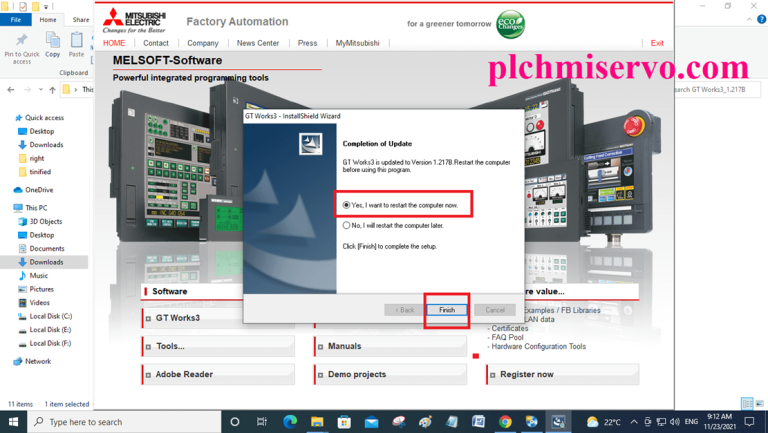The width and height of the screenshot is (768, 433).
Task: Select OneDrive in navigation pane
Action: [33, 190]
